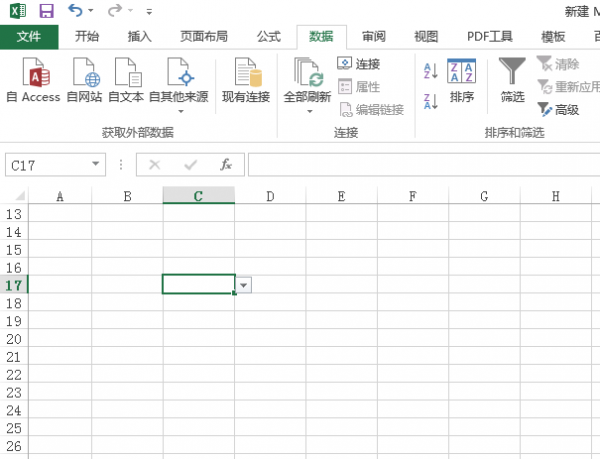Click the Excel application icon

tap(18, 11)
